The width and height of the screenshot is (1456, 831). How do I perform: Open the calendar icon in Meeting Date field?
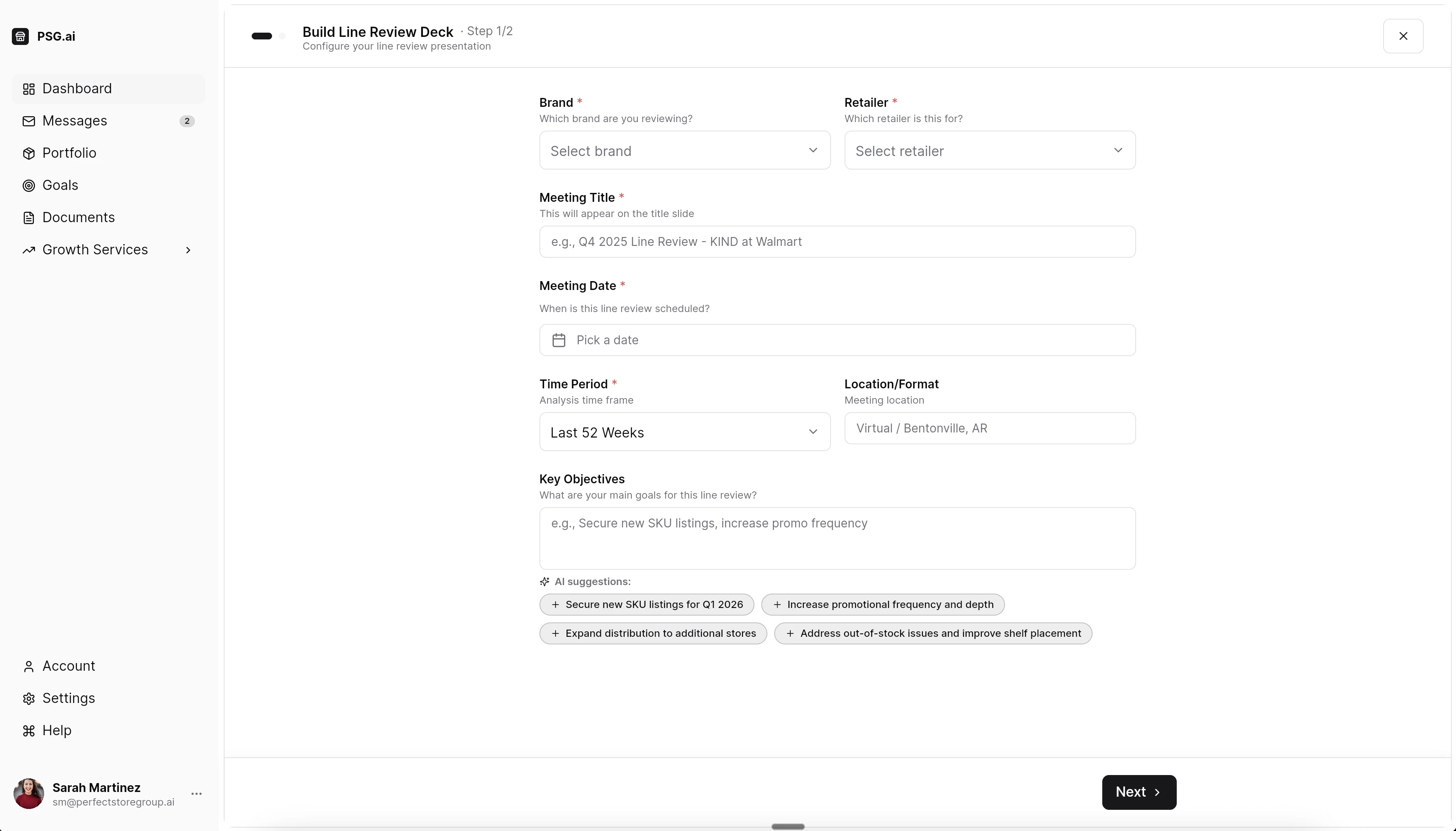(559, 340)
